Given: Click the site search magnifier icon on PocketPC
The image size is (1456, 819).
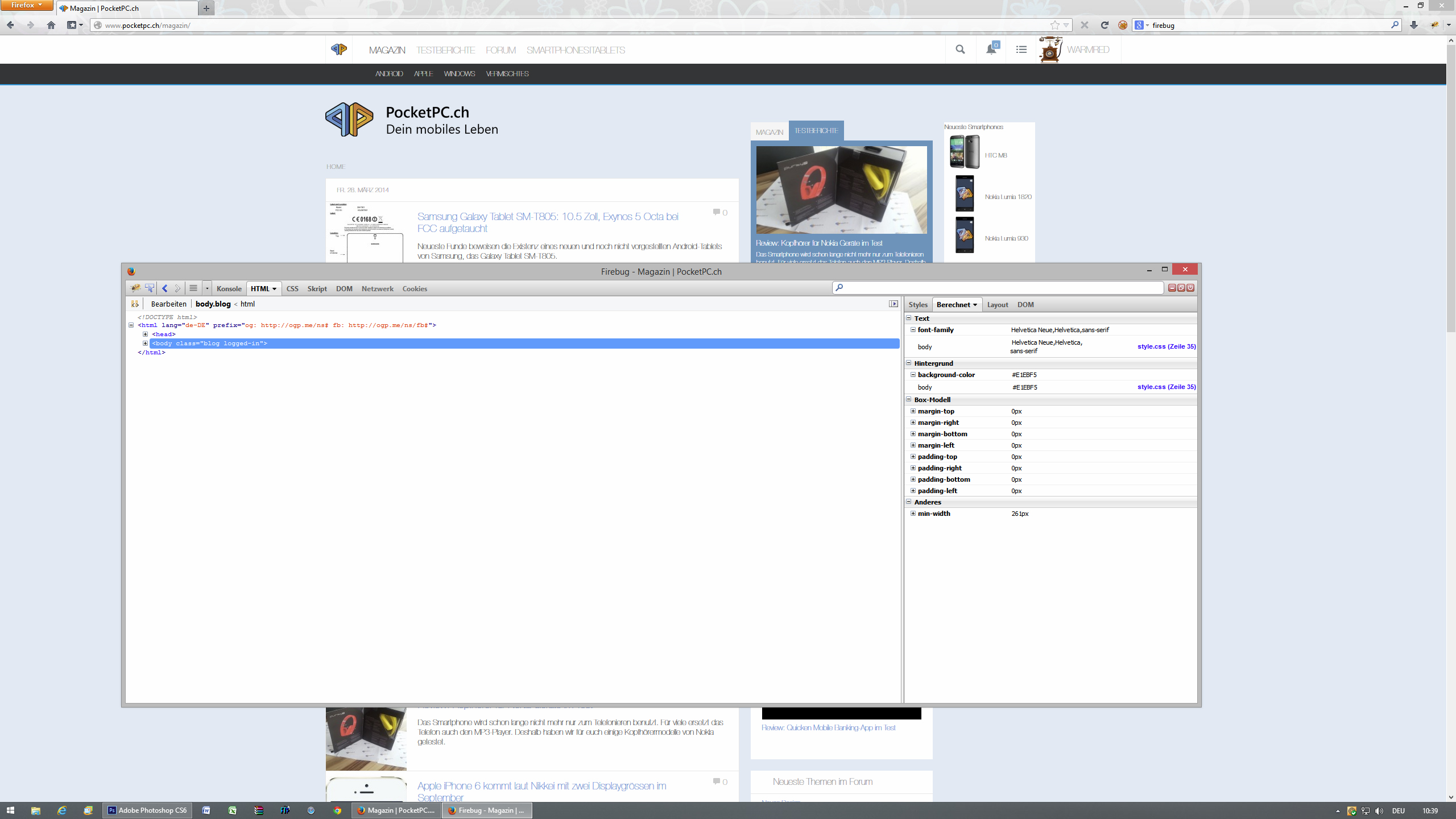Looking at the screenshot, I should (x=960, y=49).
